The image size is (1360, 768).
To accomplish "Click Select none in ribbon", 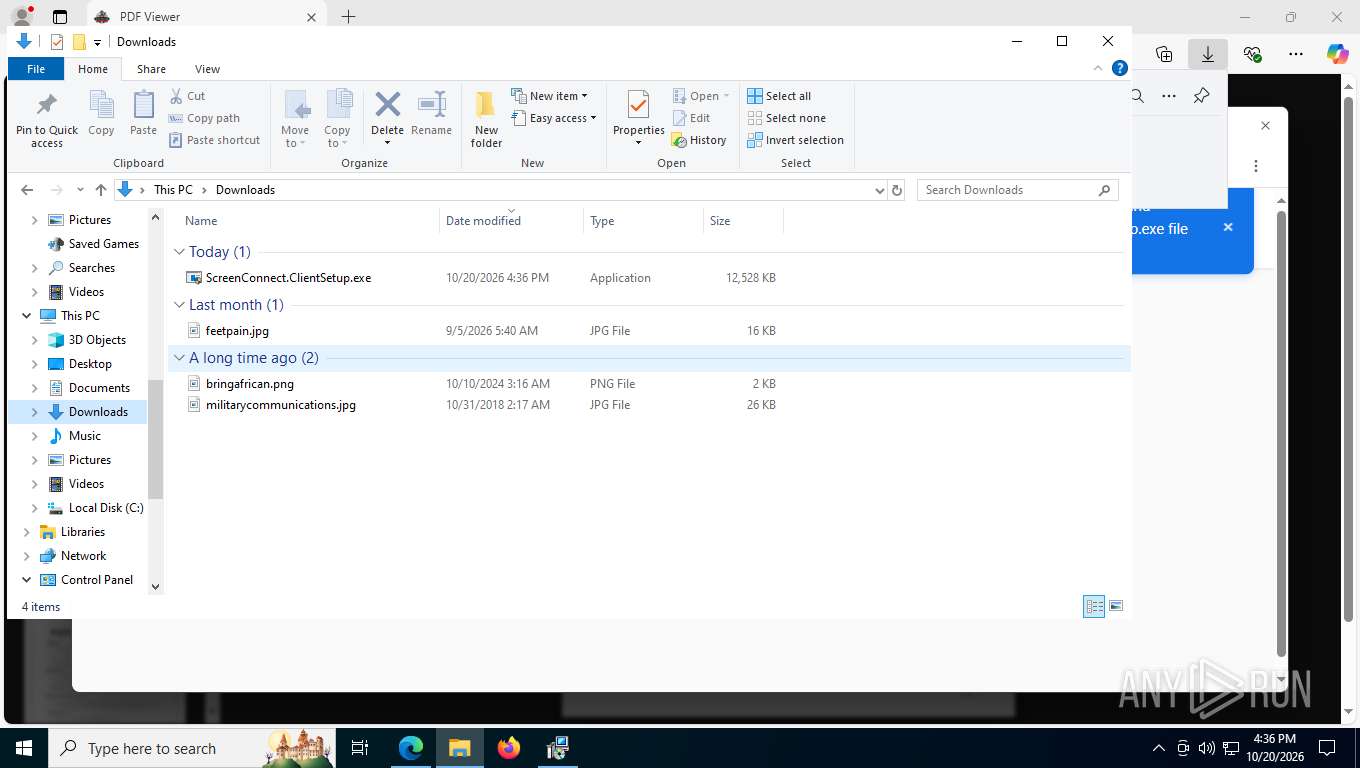I will pyautogui.click(x=786, y=118).
